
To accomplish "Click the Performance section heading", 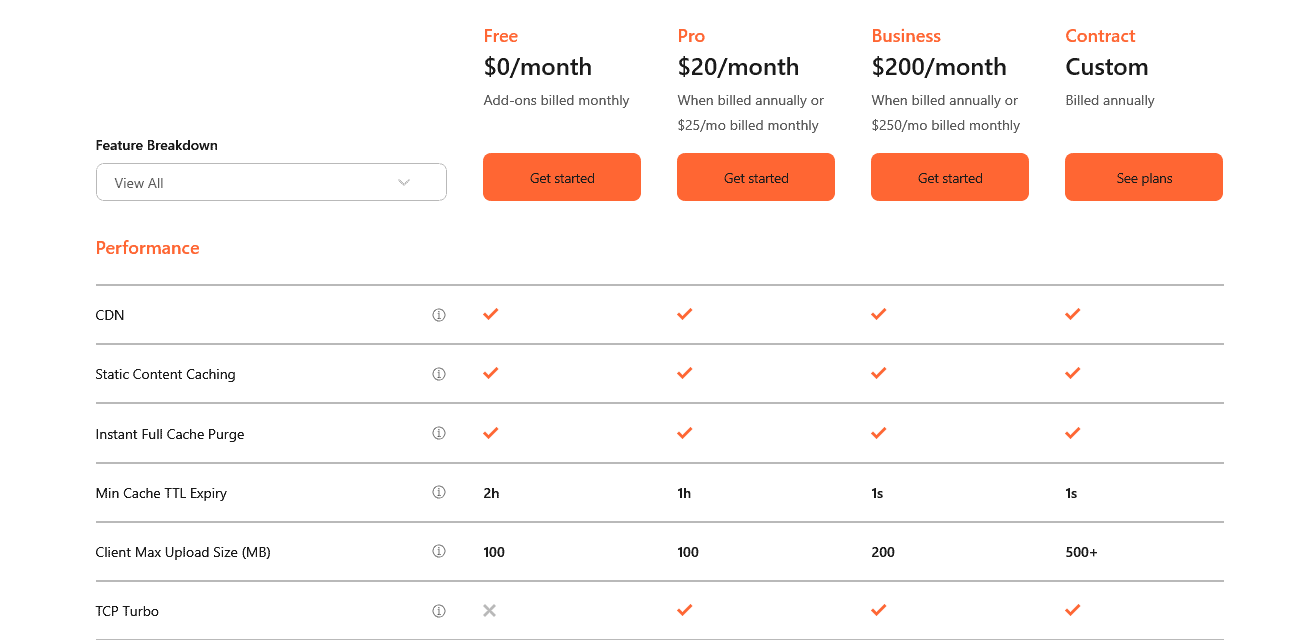I will click(x=147, y=247).
